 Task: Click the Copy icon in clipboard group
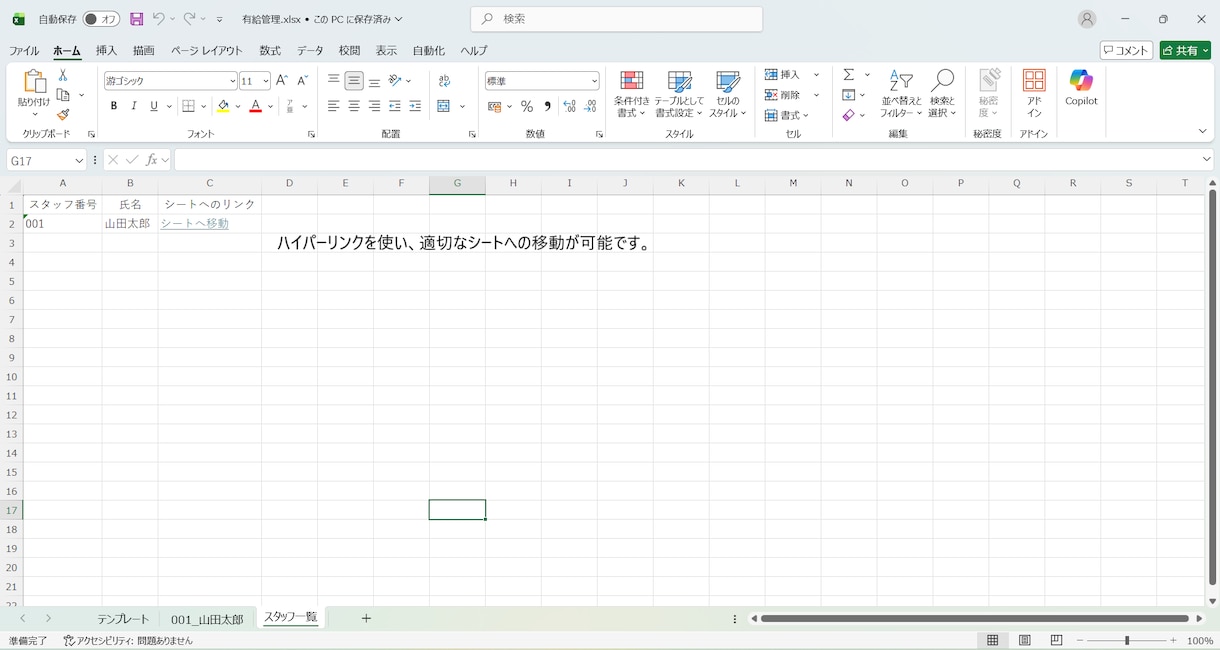click(x=63, y=95)
